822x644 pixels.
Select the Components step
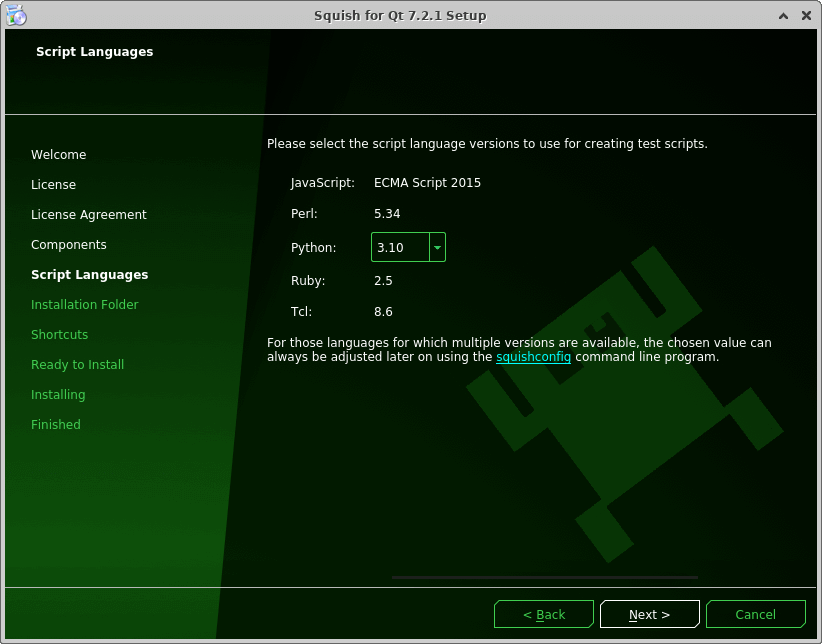pyautogui.click(x=68, y=245)
